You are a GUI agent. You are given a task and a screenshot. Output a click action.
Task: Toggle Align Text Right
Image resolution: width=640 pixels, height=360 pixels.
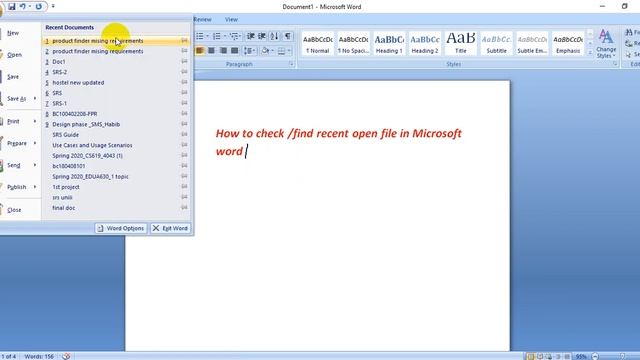223,51
